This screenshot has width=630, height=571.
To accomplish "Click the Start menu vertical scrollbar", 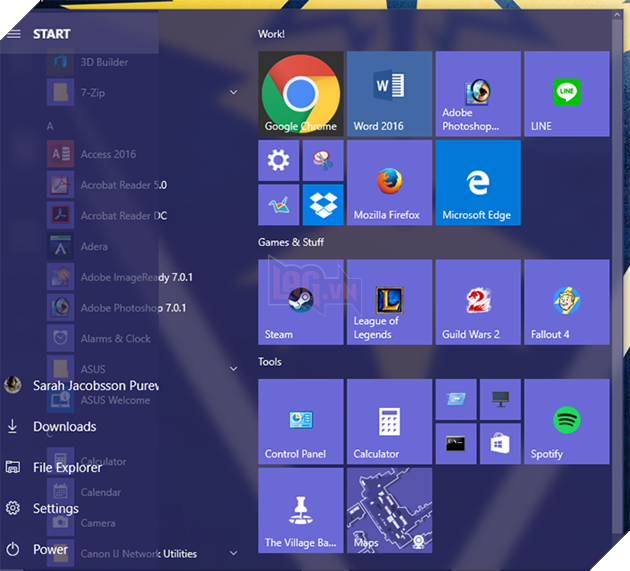I will tap(617, 276).
